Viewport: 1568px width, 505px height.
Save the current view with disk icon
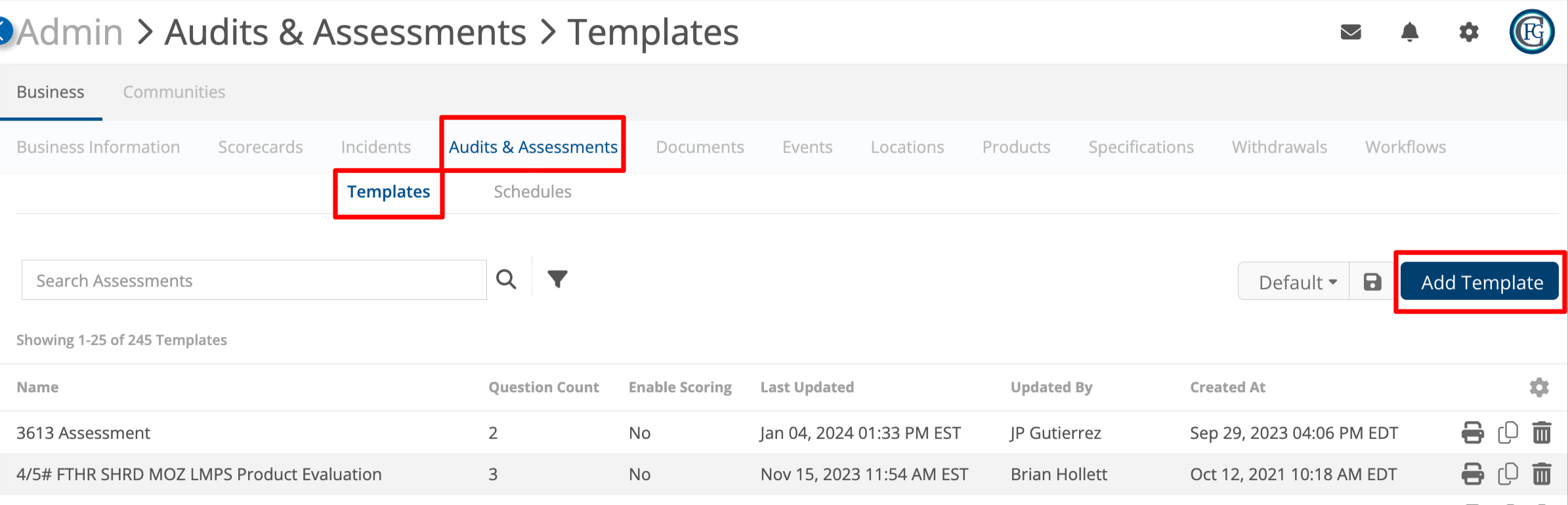[1372, 282]
